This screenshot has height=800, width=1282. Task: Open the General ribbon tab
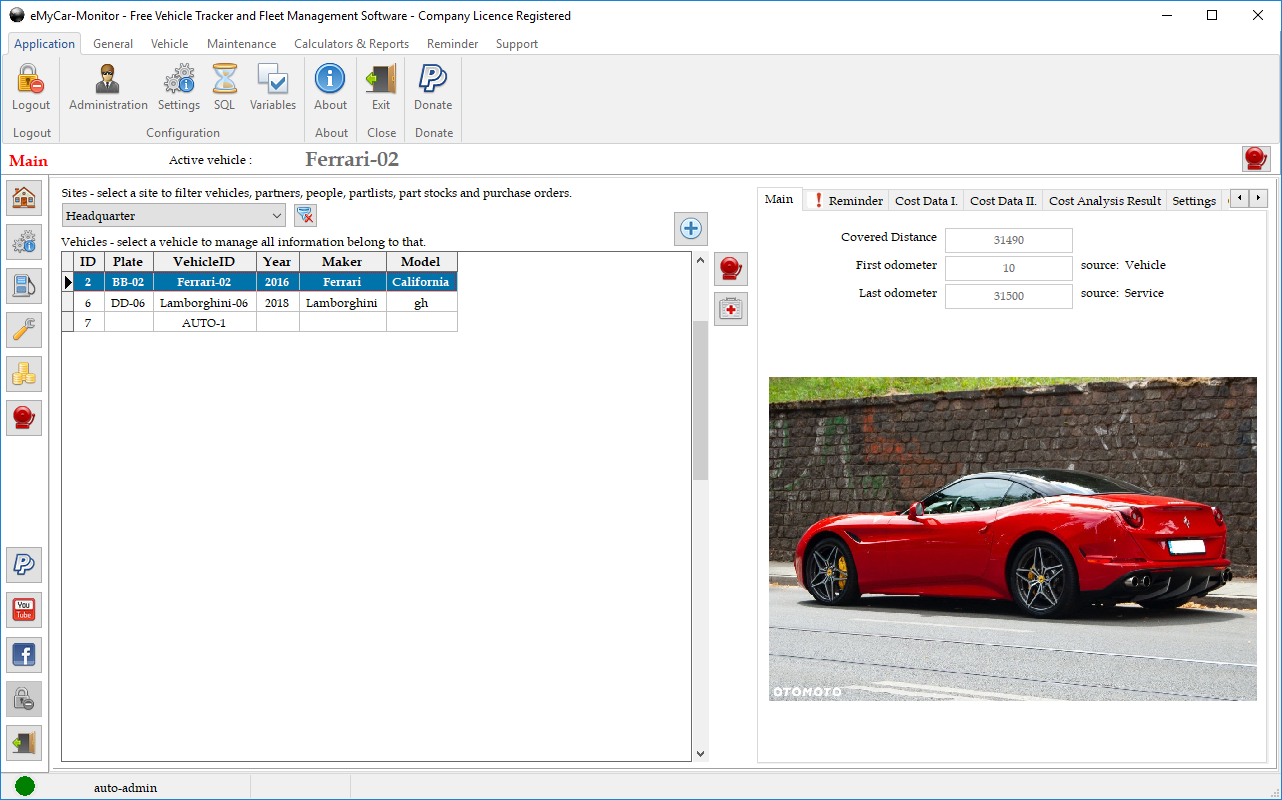(113, 44)
